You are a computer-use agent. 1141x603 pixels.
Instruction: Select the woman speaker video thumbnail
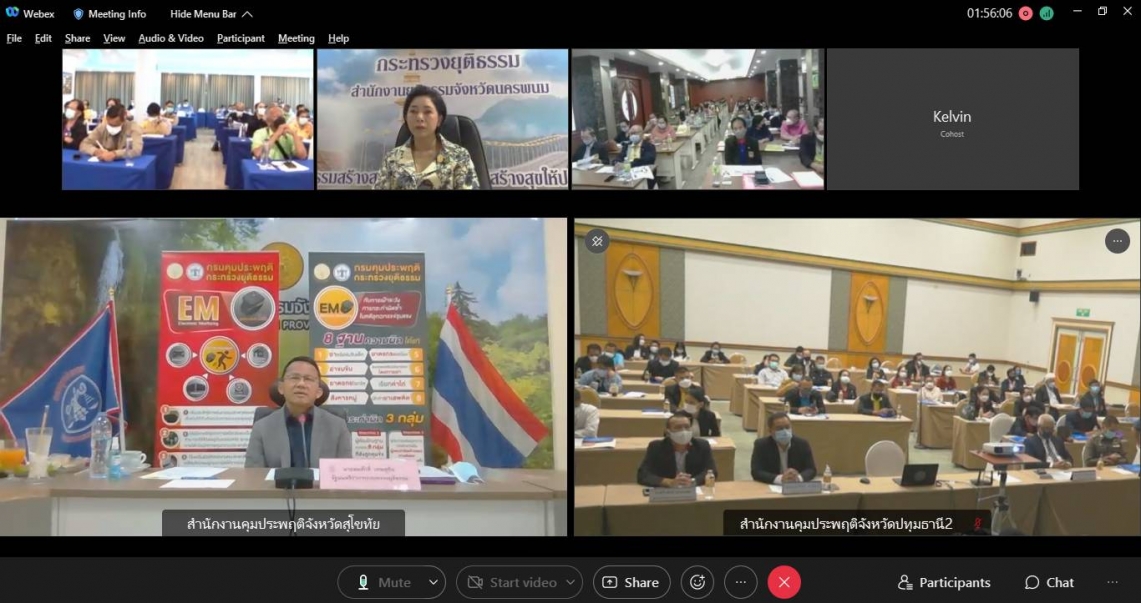click(442, 119)
